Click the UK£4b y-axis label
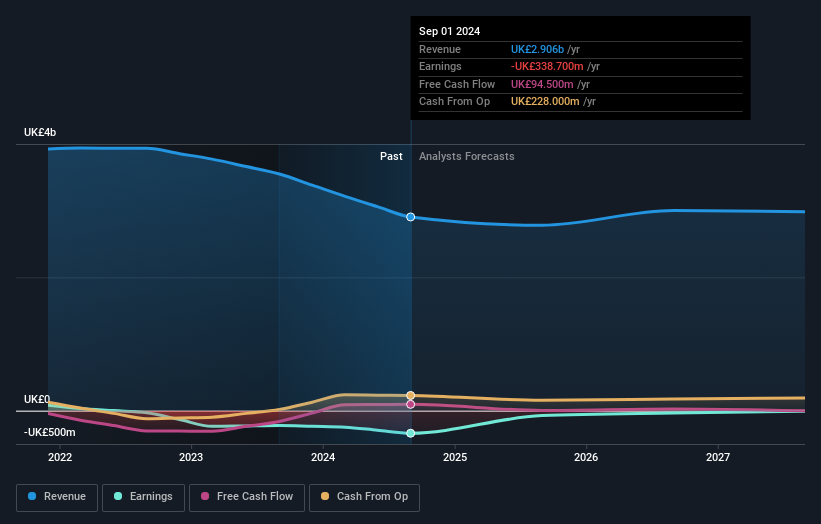The height and width of the screenshot is (524, 821). coord(40,132)
